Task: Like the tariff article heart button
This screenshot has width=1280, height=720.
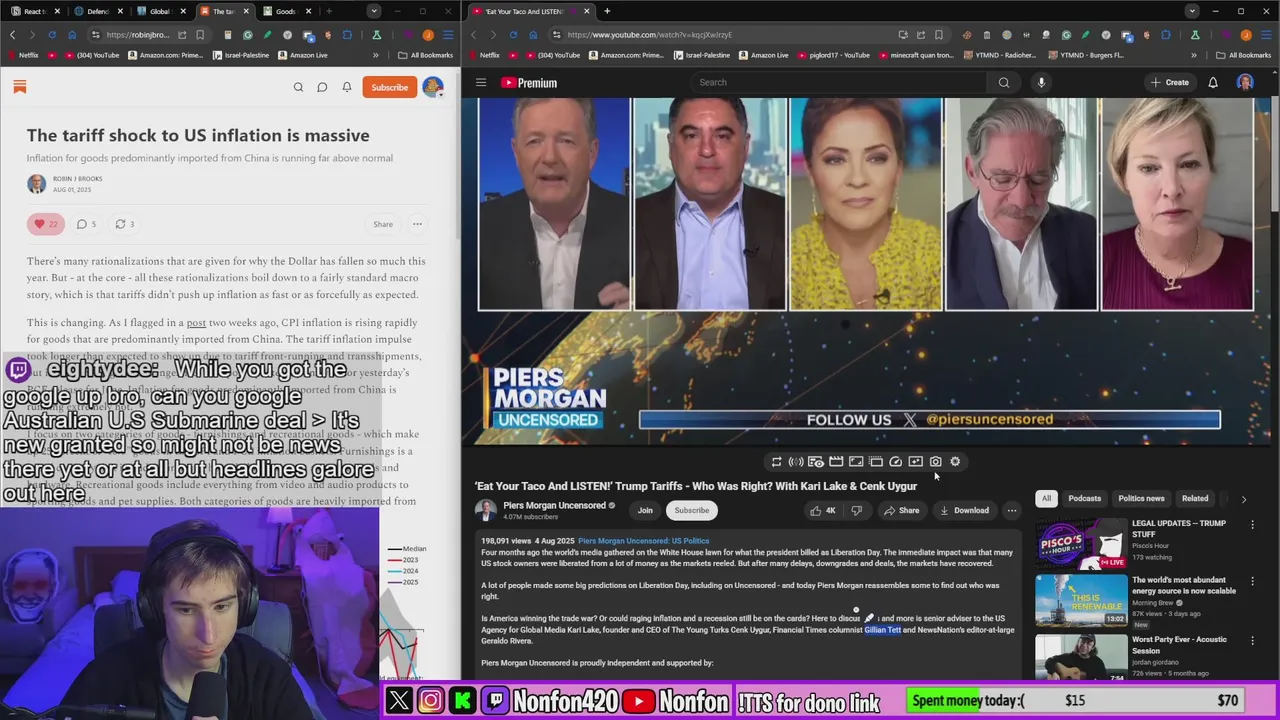Action: tap(46, 224)
